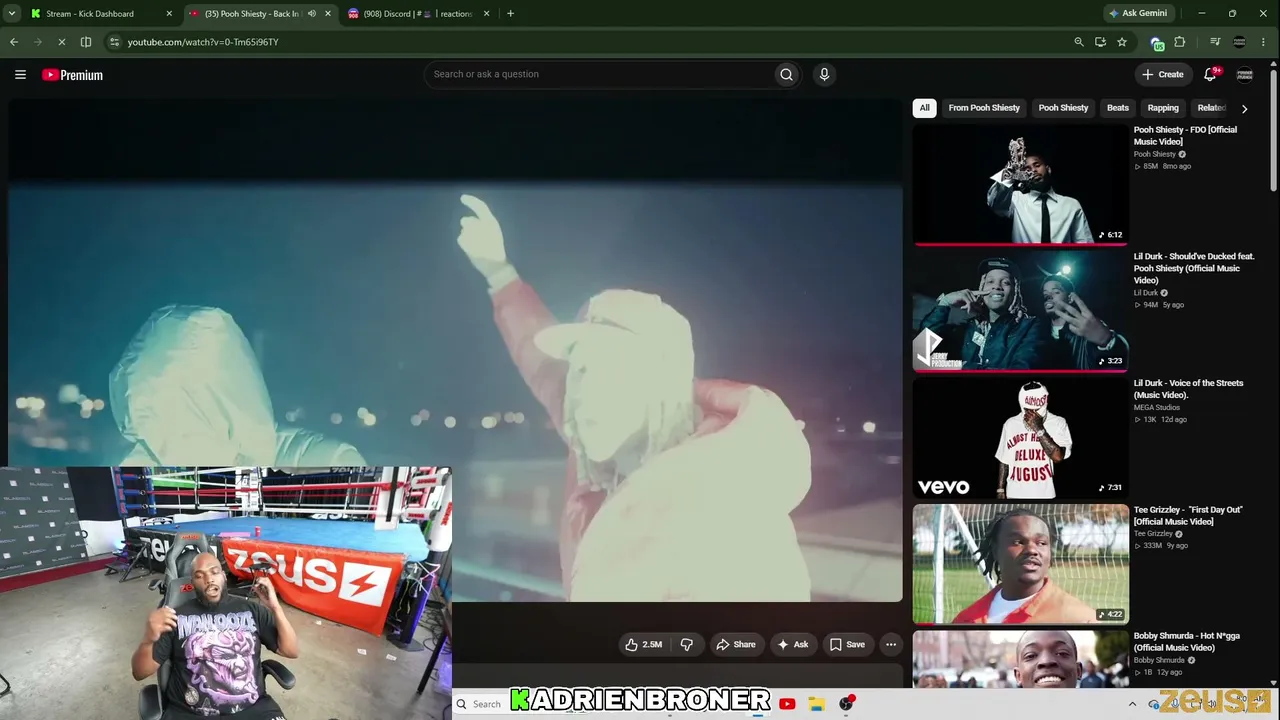Open the tab search dropdown arrow
Image resolution: width=1280 pixels, height=720 pixels.
tap(12, 14)
